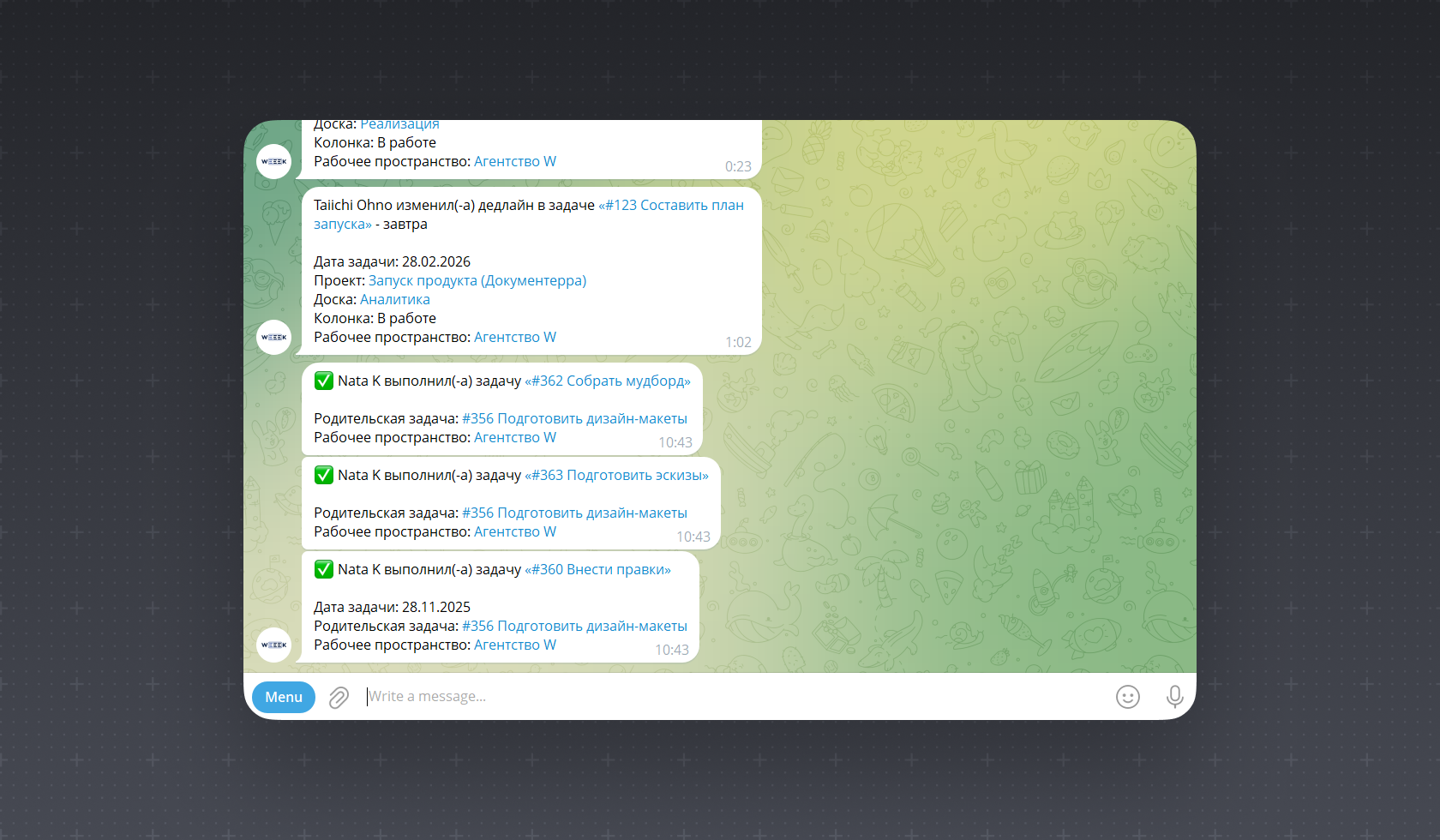The image size is (1440, 840).
Task: Click the paperclip attach file icon
Action: (339, 698)
